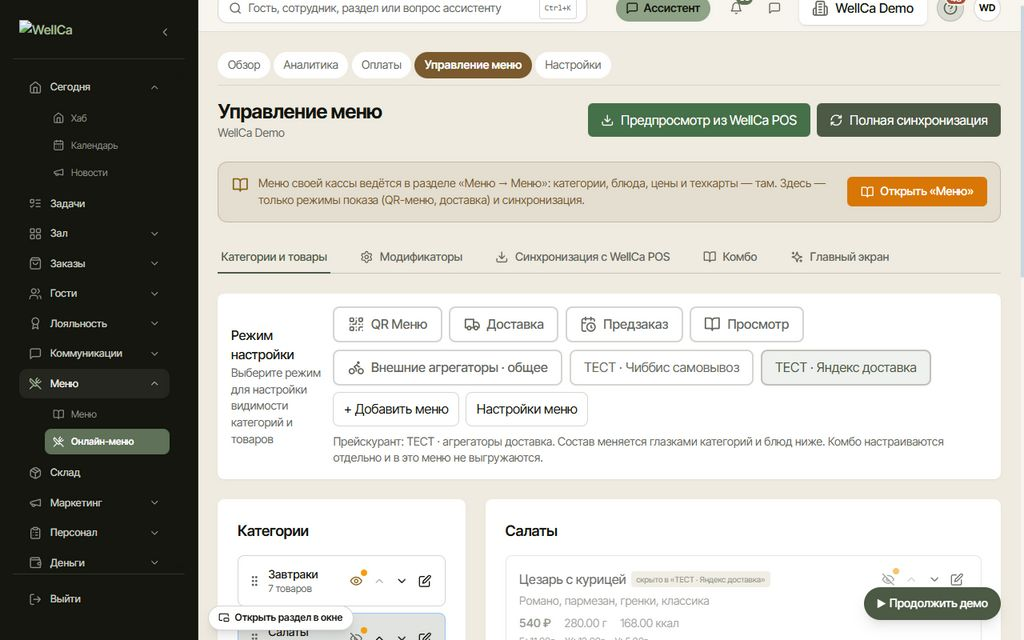Image resolution: width=1024 pixels, height=640 pixels.
Task: Toggle visibility of Цезарь с курицей
Action: pyautogui.click(x=888, y=579)
